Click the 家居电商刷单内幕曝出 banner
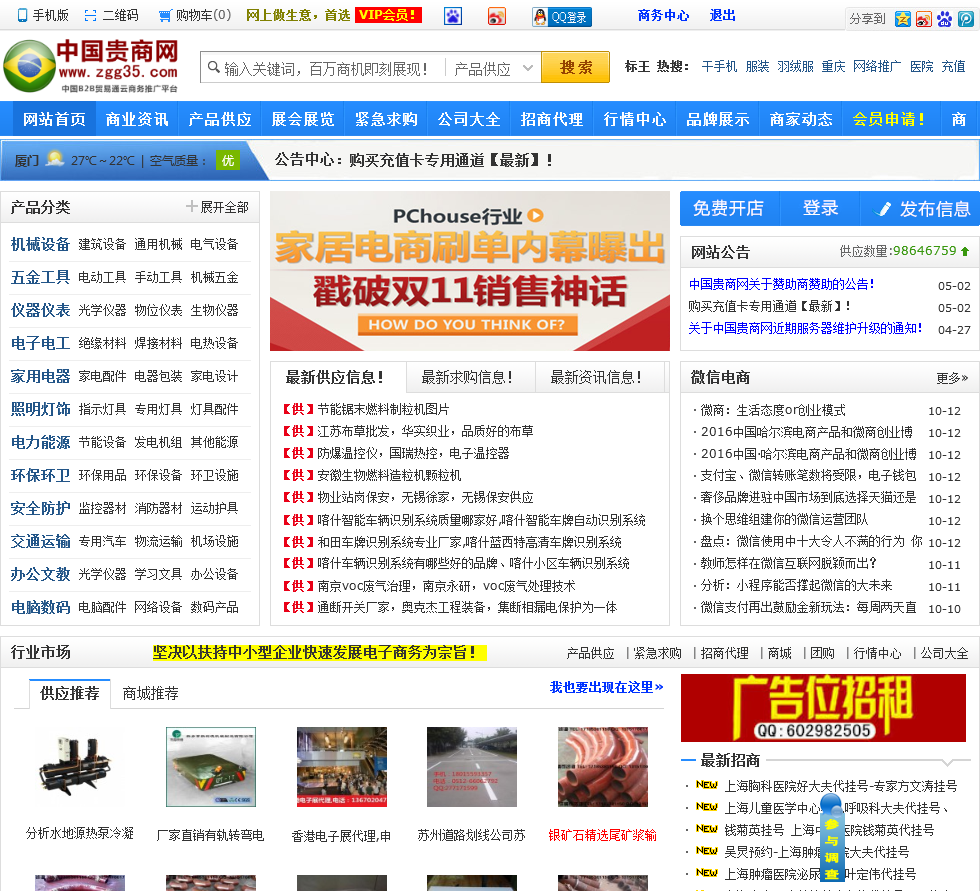980x891 pixels. 469,271
